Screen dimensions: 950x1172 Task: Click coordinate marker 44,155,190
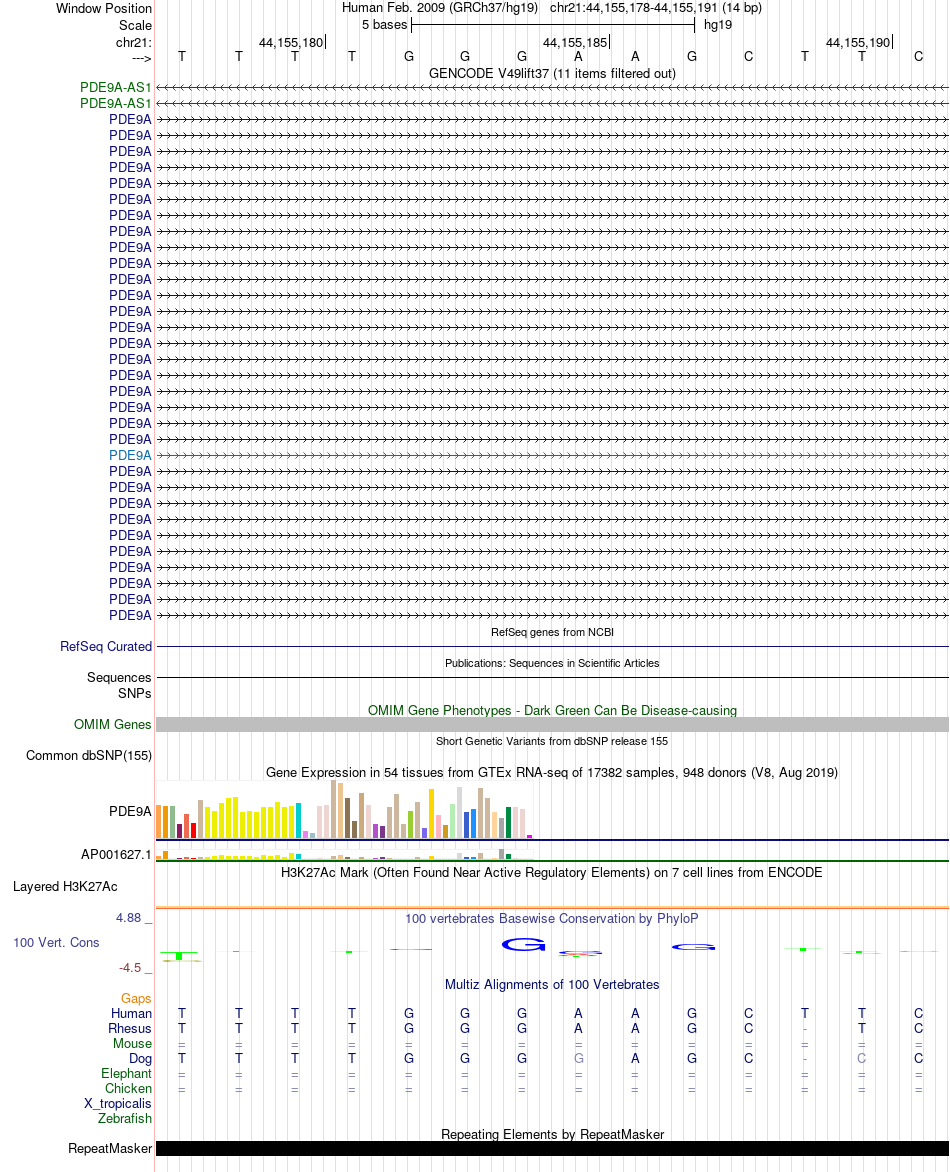coord(858,43)
